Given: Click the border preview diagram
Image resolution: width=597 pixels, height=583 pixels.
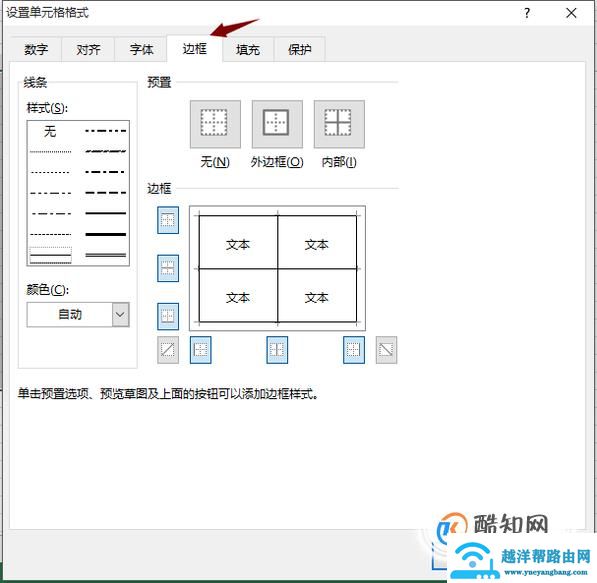Looking at the screenshot, I should [277, 268].
